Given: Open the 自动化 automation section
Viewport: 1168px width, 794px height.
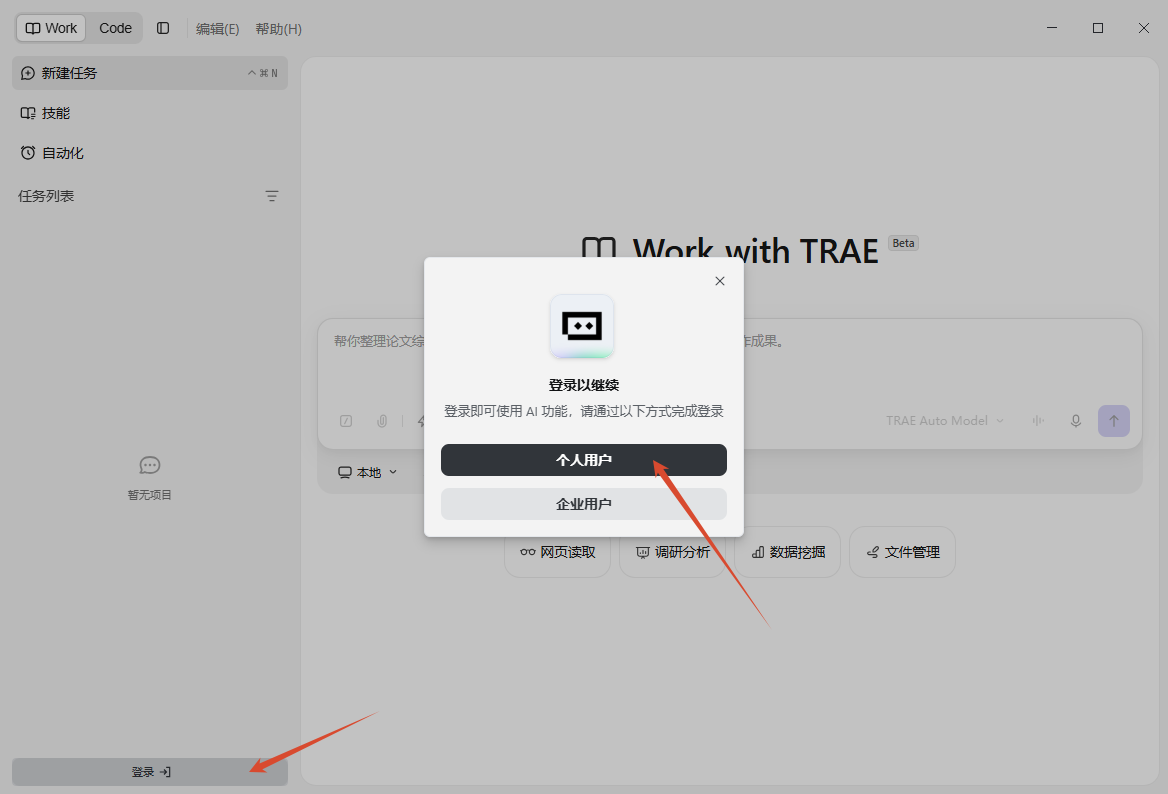Looking at the screenshot, I should tap(150, 153).
